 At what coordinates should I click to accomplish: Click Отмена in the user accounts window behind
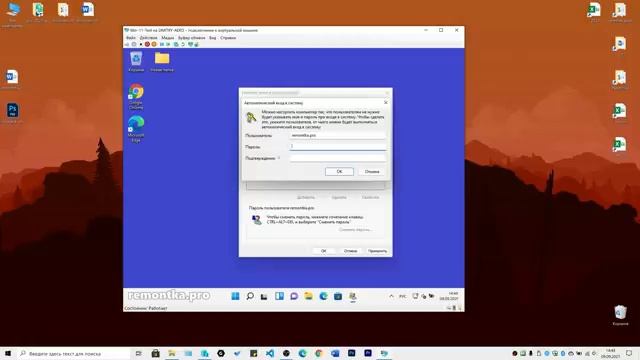coord(350,251)
